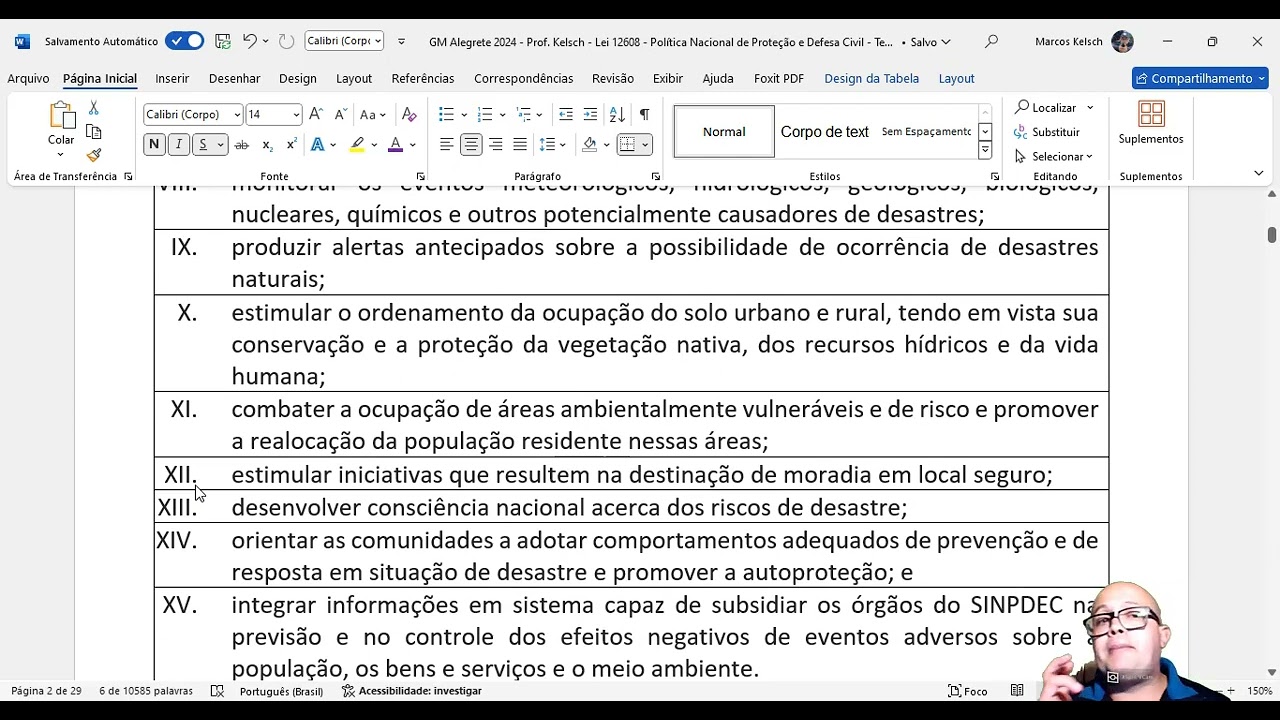Switch to the Referências tab
The height and width of the screenshot is (720, 1280).
click(x=423, y=78)
